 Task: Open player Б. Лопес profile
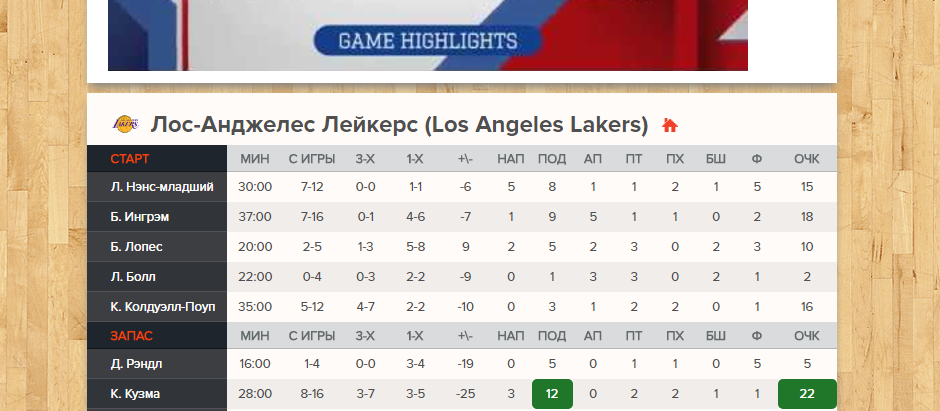[x=137, y=247]
